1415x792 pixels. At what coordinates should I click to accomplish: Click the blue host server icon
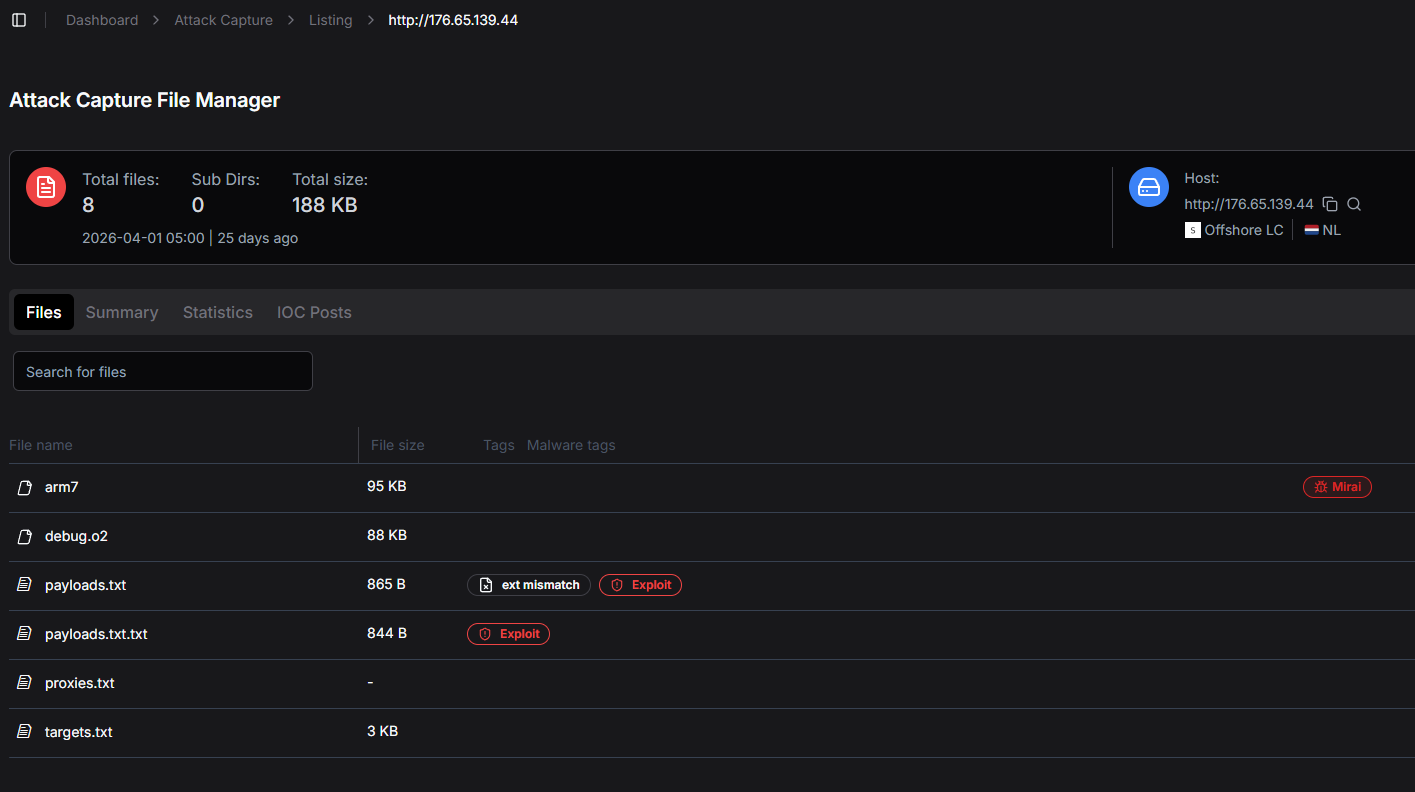pos(1149,187)
